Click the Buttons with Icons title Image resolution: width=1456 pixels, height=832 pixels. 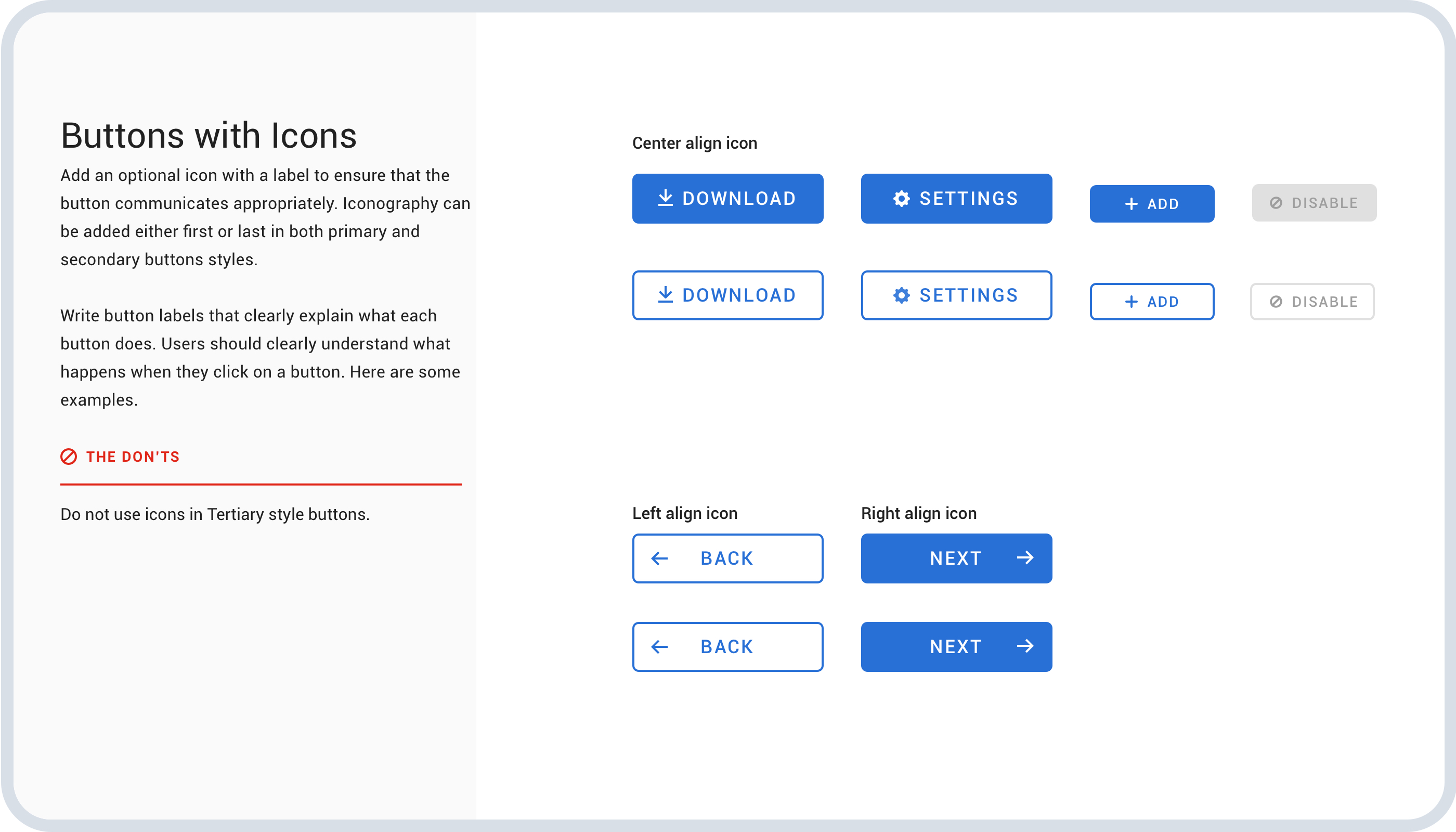(209, 135)
